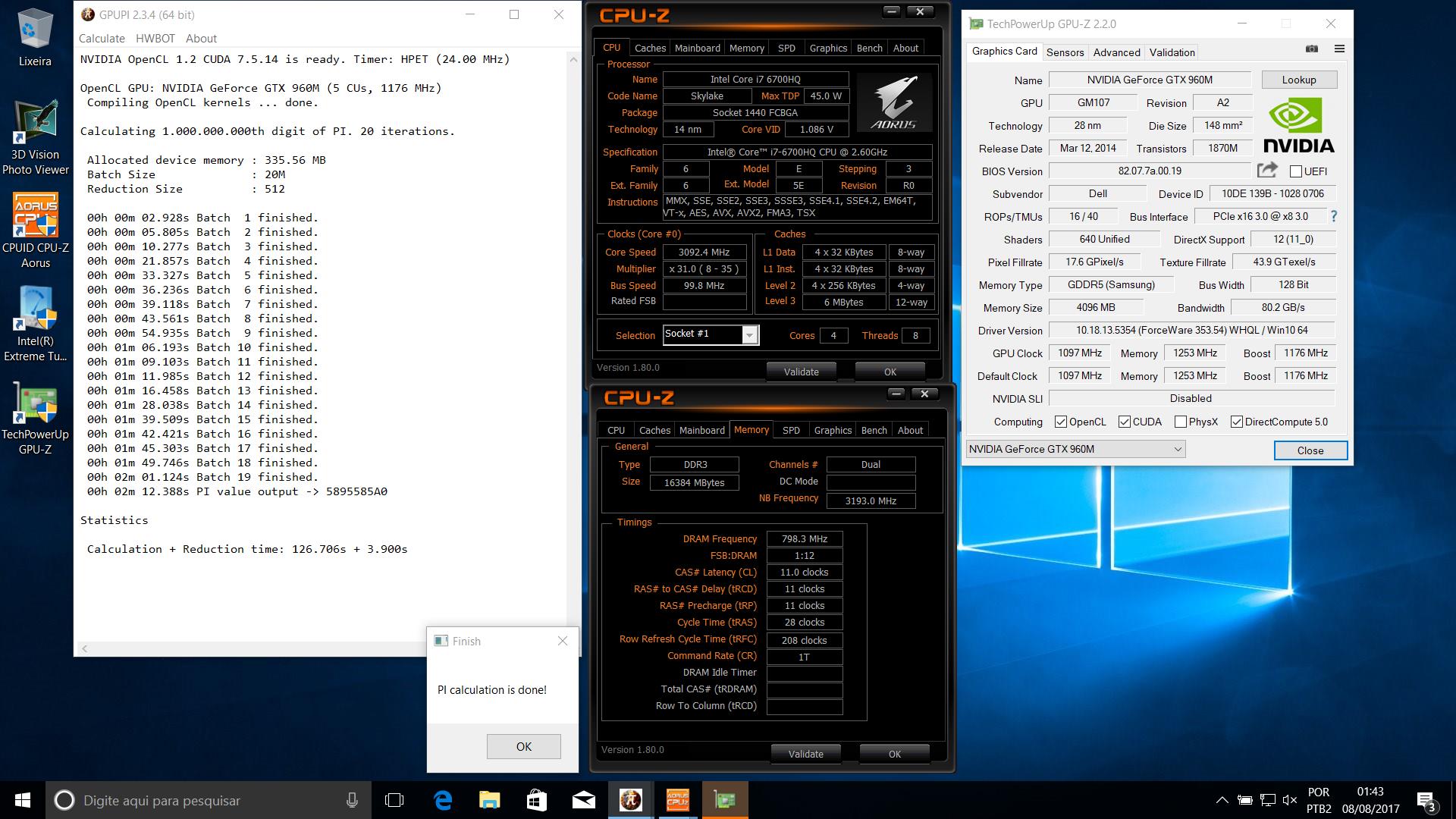Screen dimensions: 1456x819
Task: Switch to Caches tab in upper CPU-Z
Action: (650, 48)
